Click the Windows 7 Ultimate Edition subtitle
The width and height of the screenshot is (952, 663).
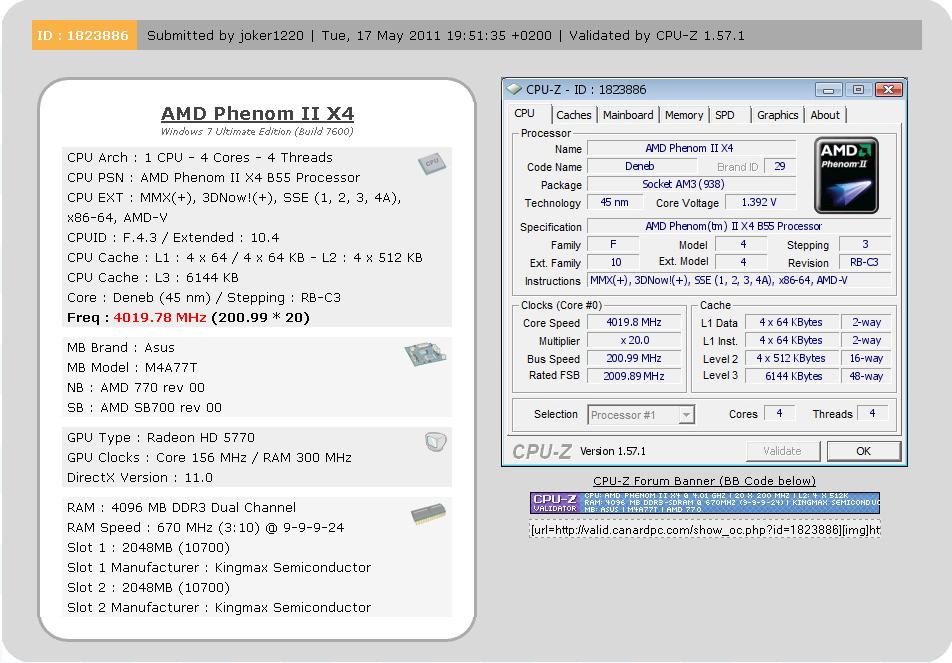click(257, 131)
